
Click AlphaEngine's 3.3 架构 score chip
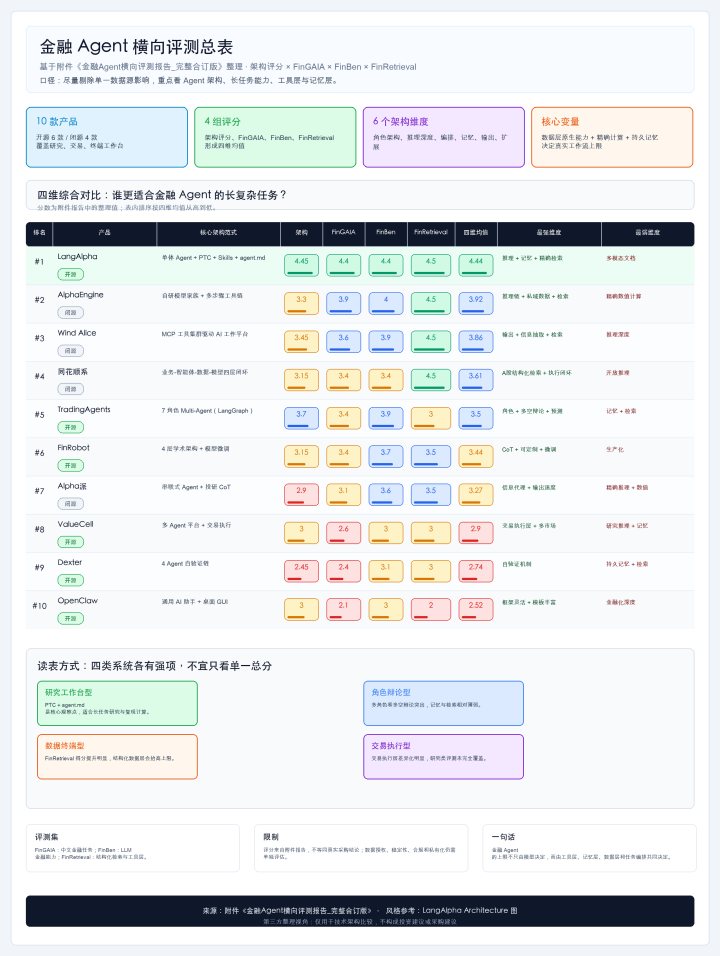[x=301, y=304]
